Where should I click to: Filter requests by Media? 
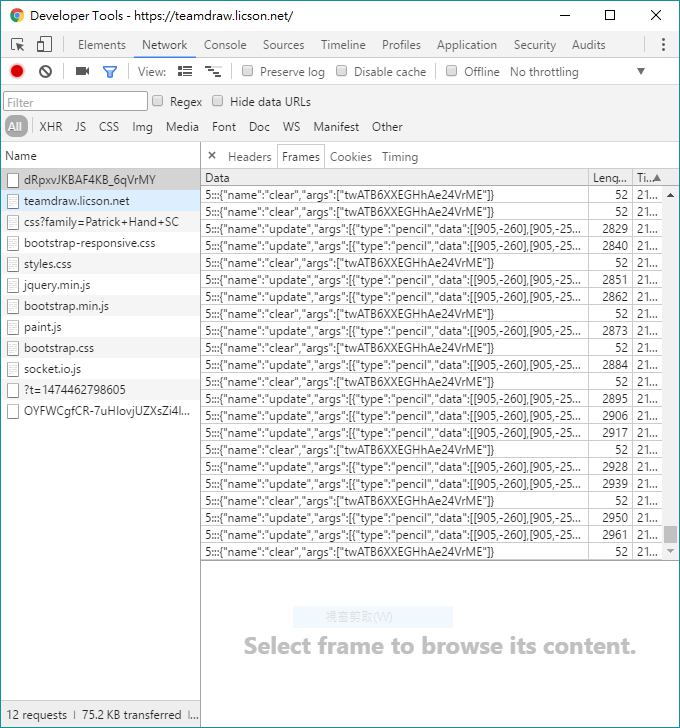(x=182, y=127)
